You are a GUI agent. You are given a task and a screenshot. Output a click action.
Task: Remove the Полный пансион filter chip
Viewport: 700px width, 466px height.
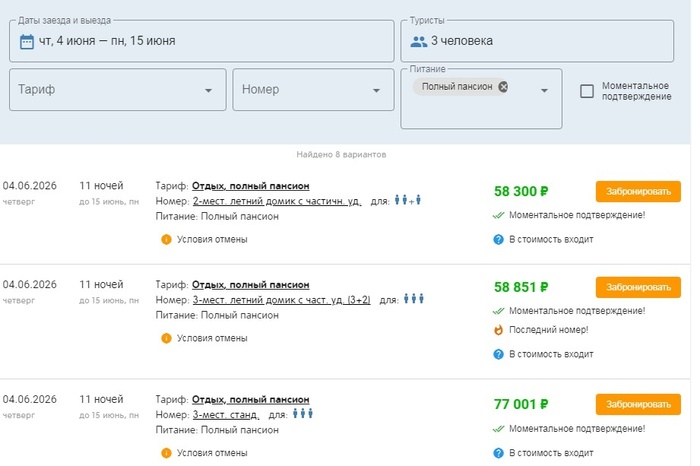click(503, 87)
